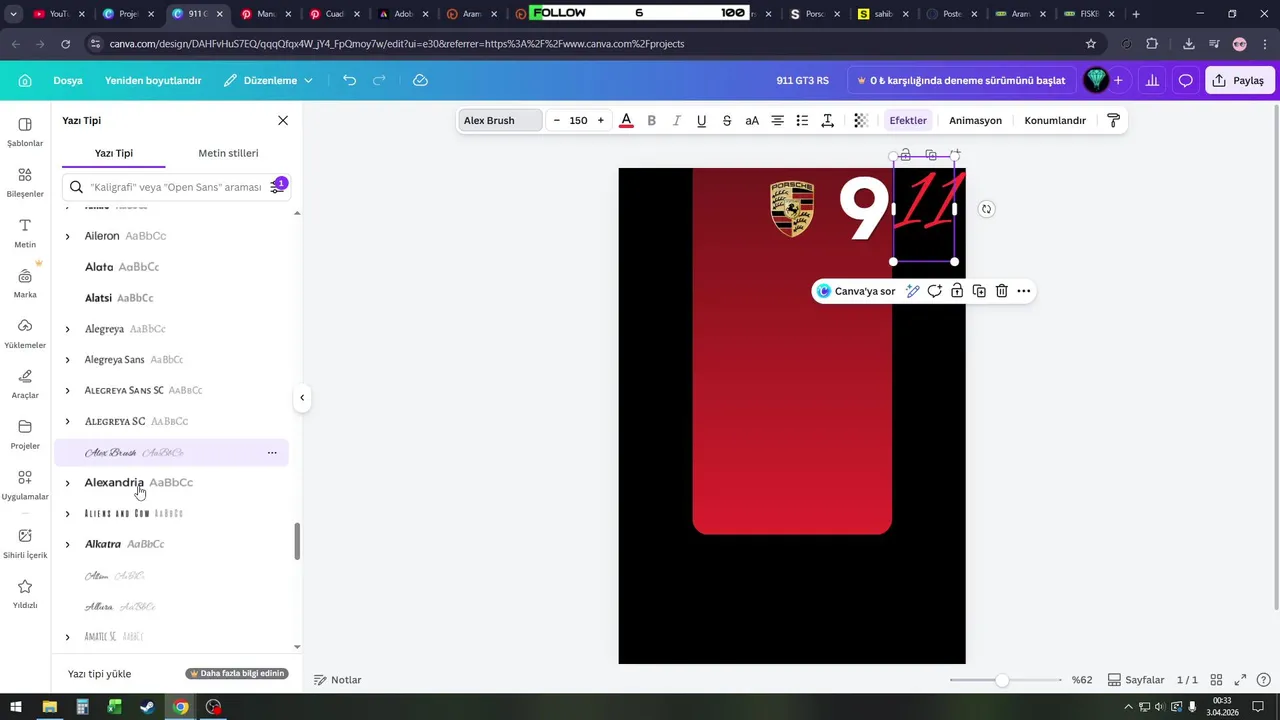
Task: Open the Uygulamalar sidebar panel
Action: coord(25,485)
